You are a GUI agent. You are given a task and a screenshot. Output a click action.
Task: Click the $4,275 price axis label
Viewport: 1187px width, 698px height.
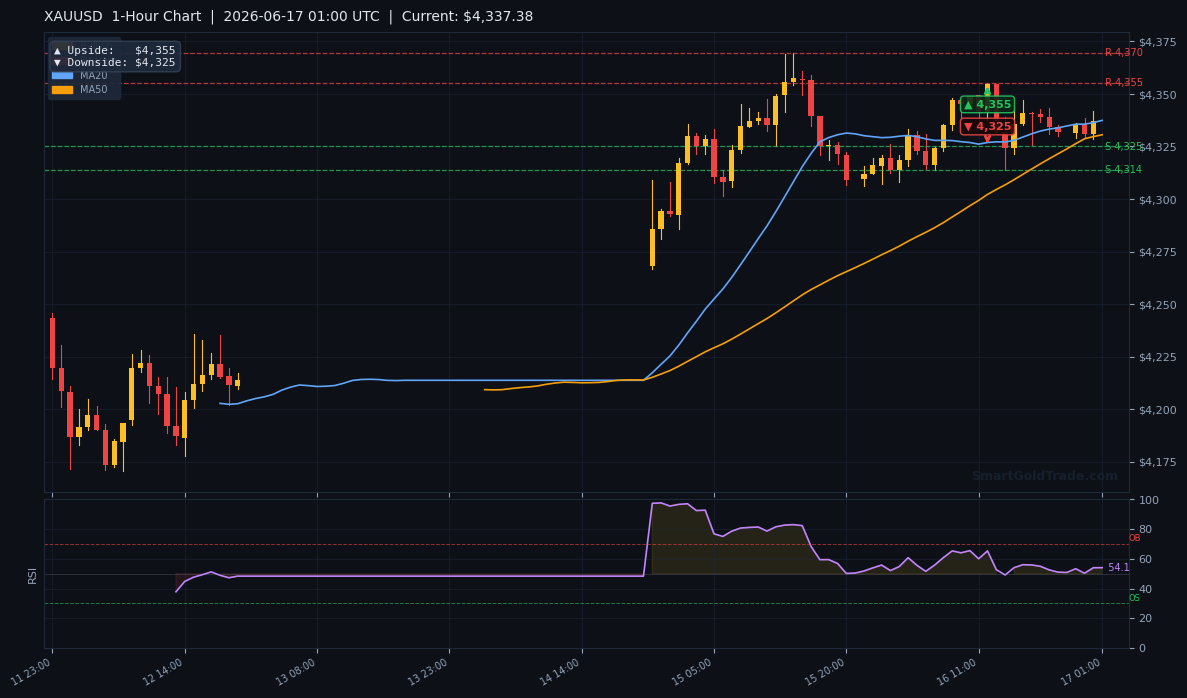[x=1157, y=252]
